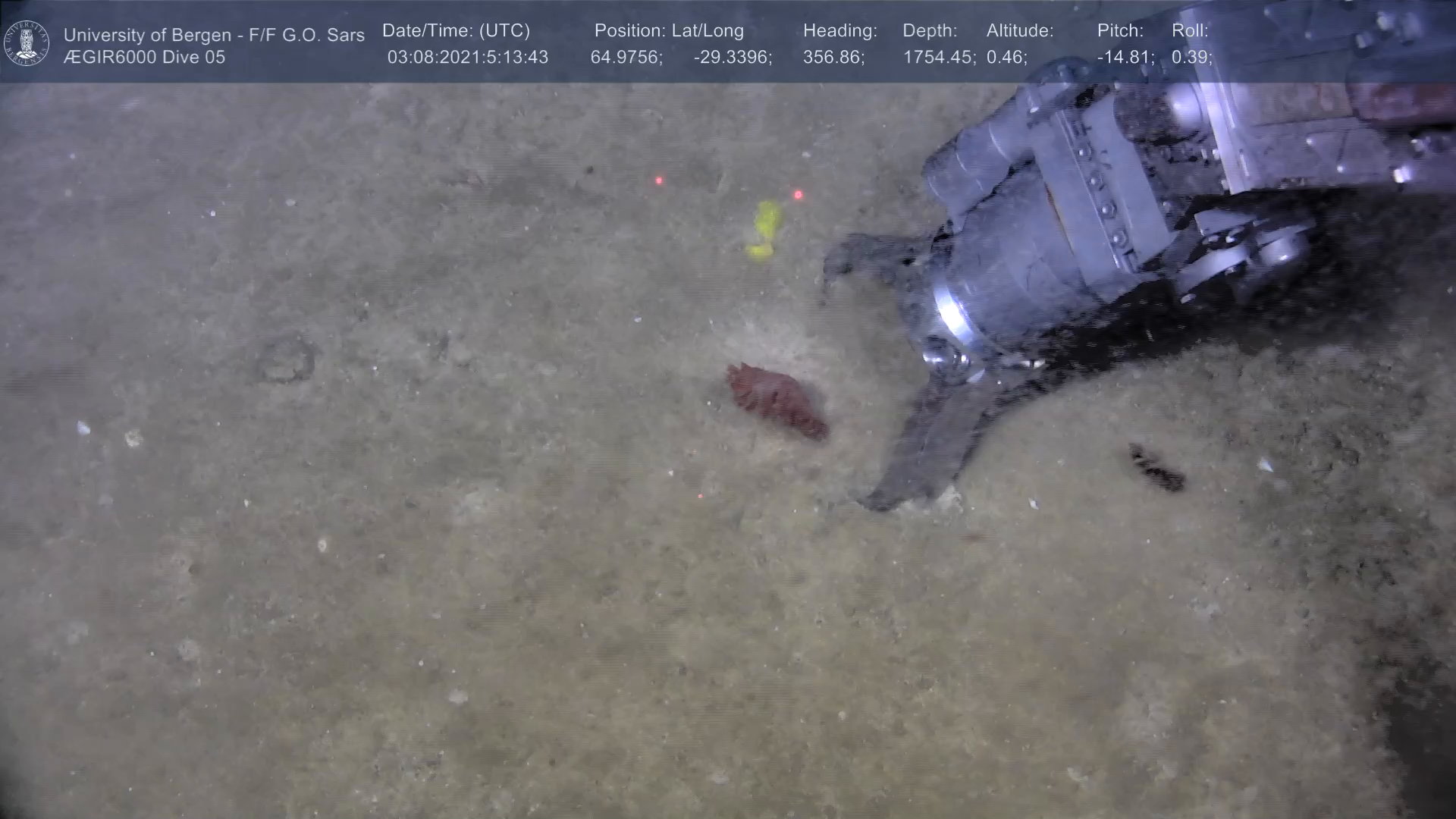
Task: Click the upper-left red laser dot
Action: 658,180
